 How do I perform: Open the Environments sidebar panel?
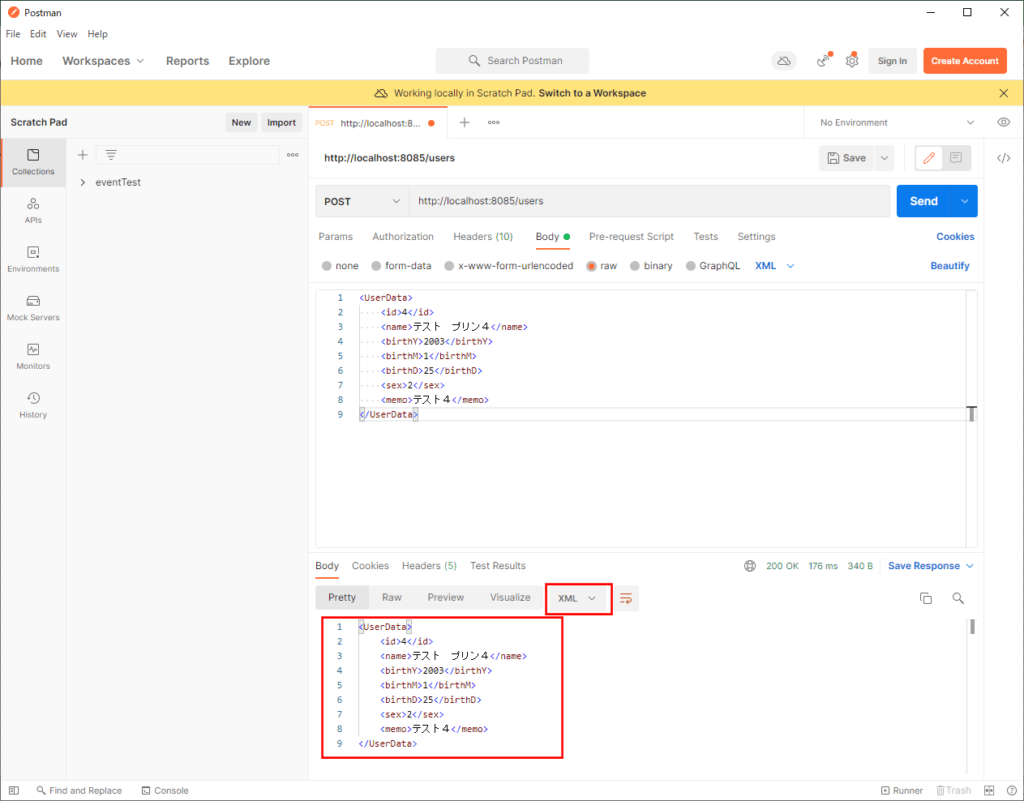point(33,259)
